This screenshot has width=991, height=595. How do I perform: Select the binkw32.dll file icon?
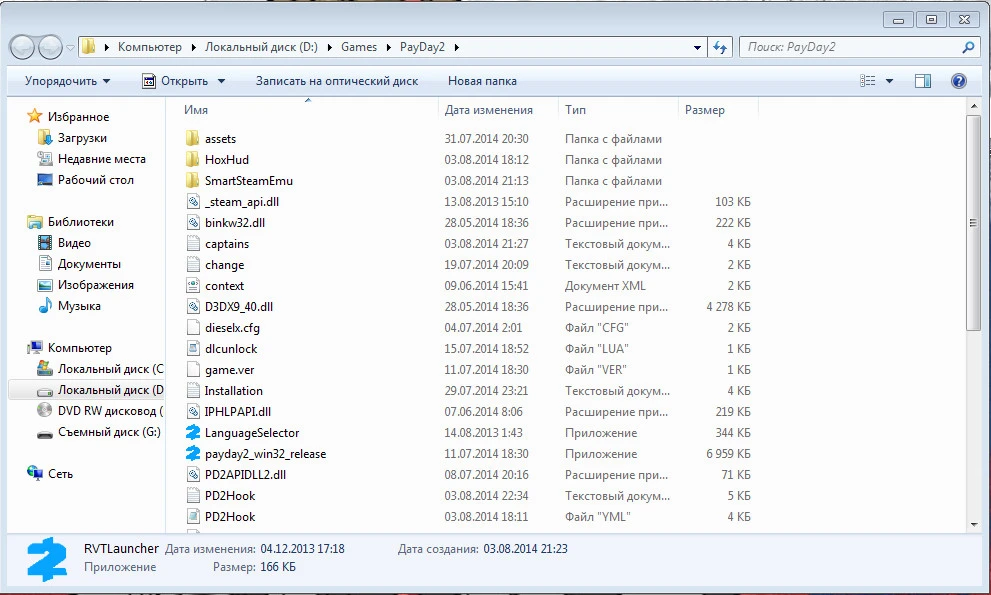point(193,223)
